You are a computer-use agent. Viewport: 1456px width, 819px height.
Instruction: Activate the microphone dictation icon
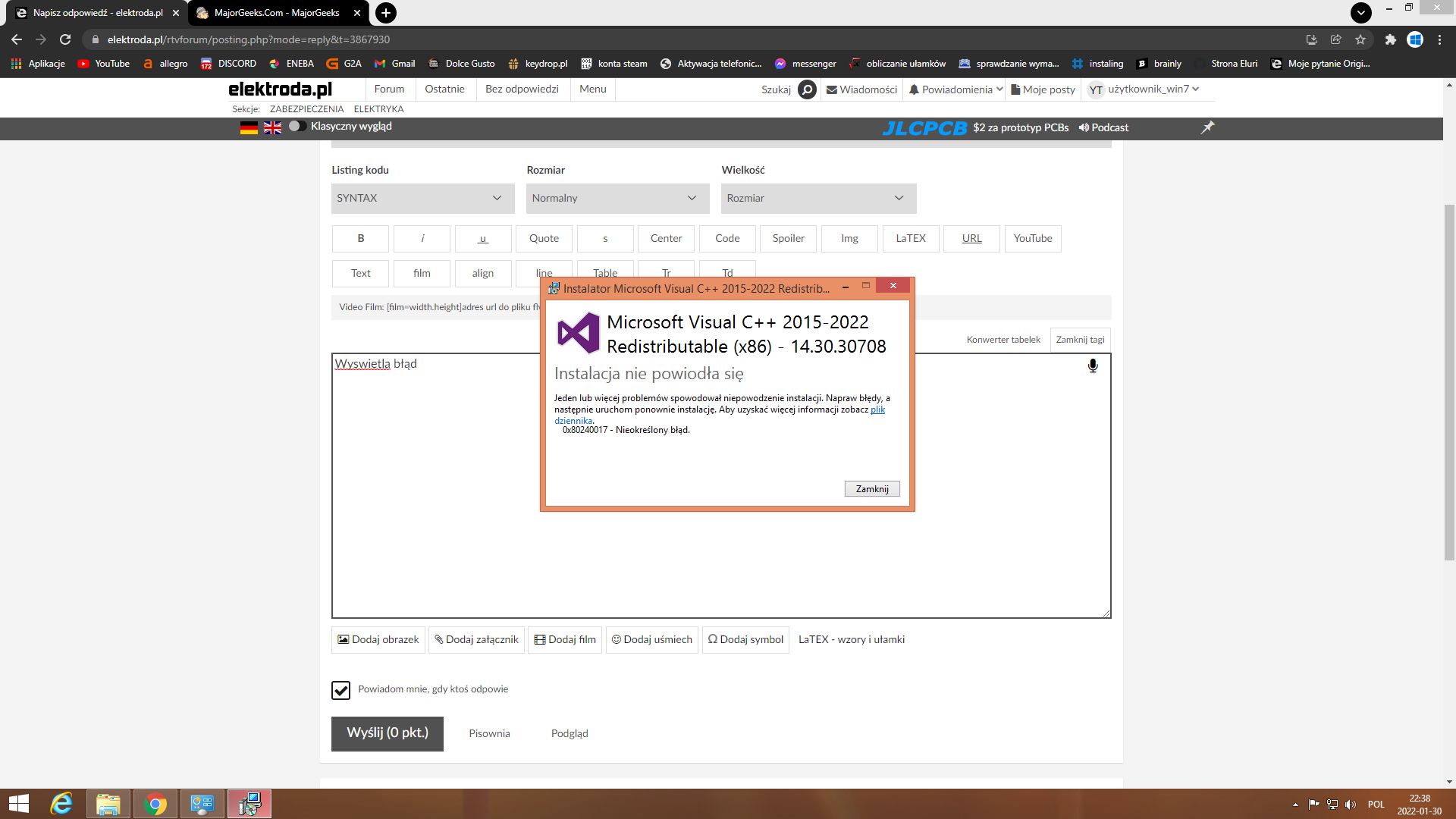pyautogui.click(x=1093, y=366)
